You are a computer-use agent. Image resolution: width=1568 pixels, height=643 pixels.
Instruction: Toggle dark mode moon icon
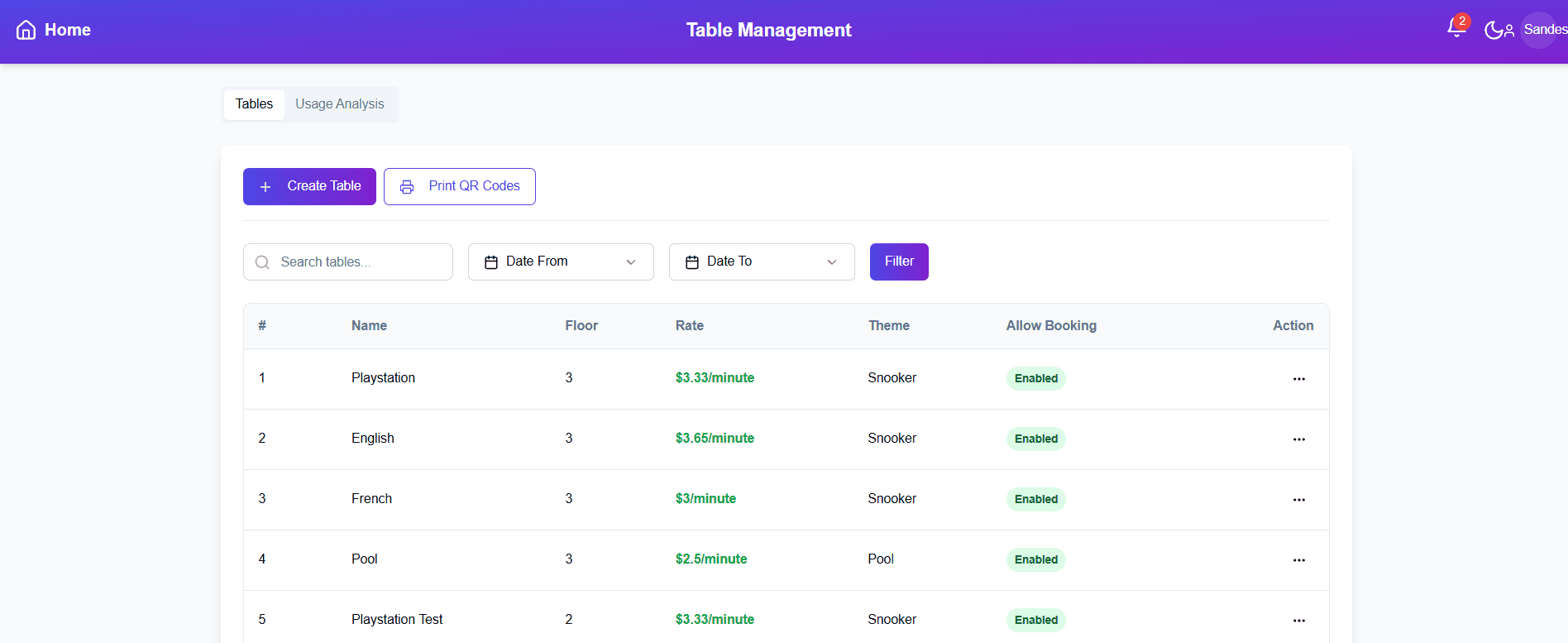[1494, 30]
